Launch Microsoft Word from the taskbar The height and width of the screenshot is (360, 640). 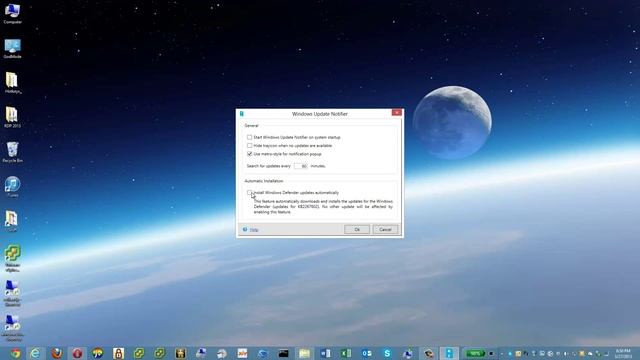pos(325,353)
